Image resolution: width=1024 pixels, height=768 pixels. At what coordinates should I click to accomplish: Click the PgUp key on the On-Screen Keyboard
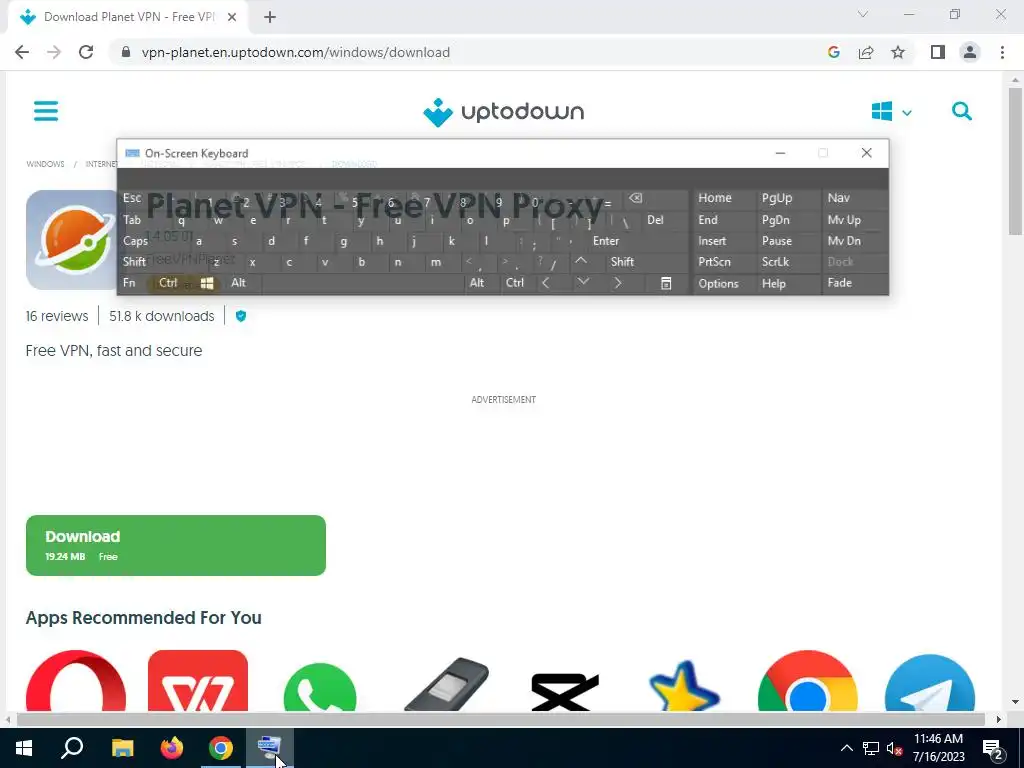click(x=776, y=198)
